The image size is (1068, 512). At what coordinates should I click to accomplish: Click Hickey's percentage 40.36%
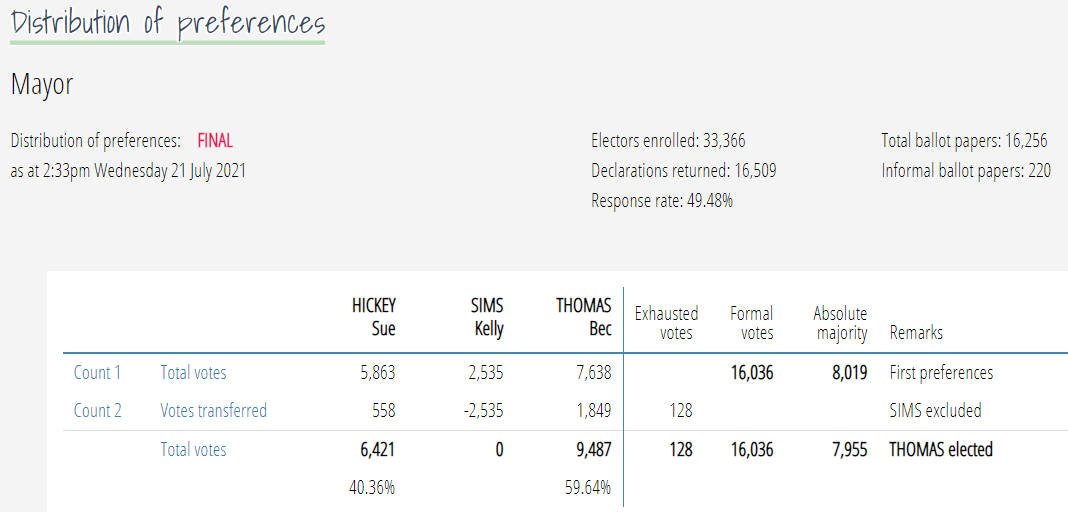tap(374, 488)
